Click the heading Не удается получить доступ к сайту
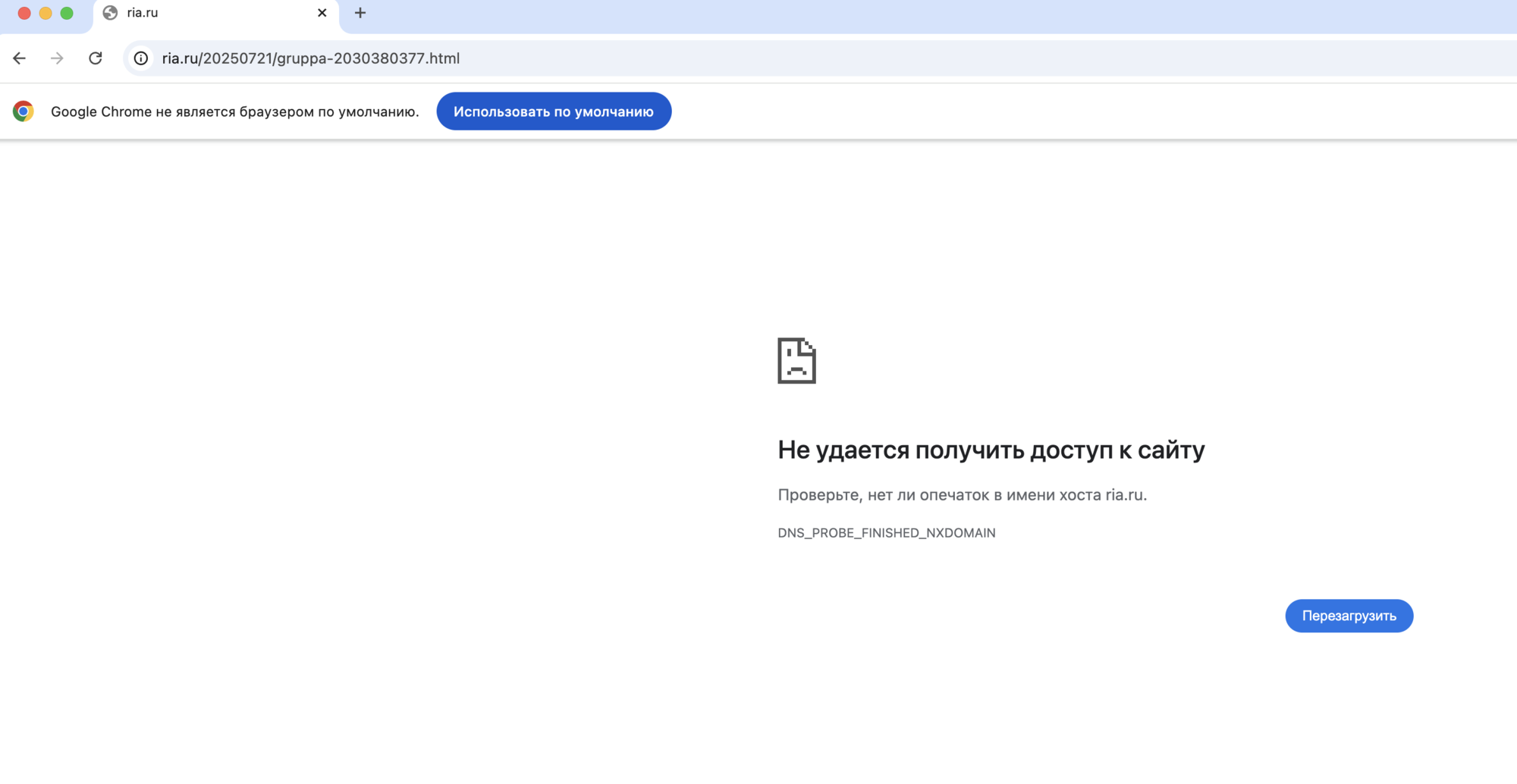Screen dimensions: 1517x784 pyautogui.click(x=991, y=450)
